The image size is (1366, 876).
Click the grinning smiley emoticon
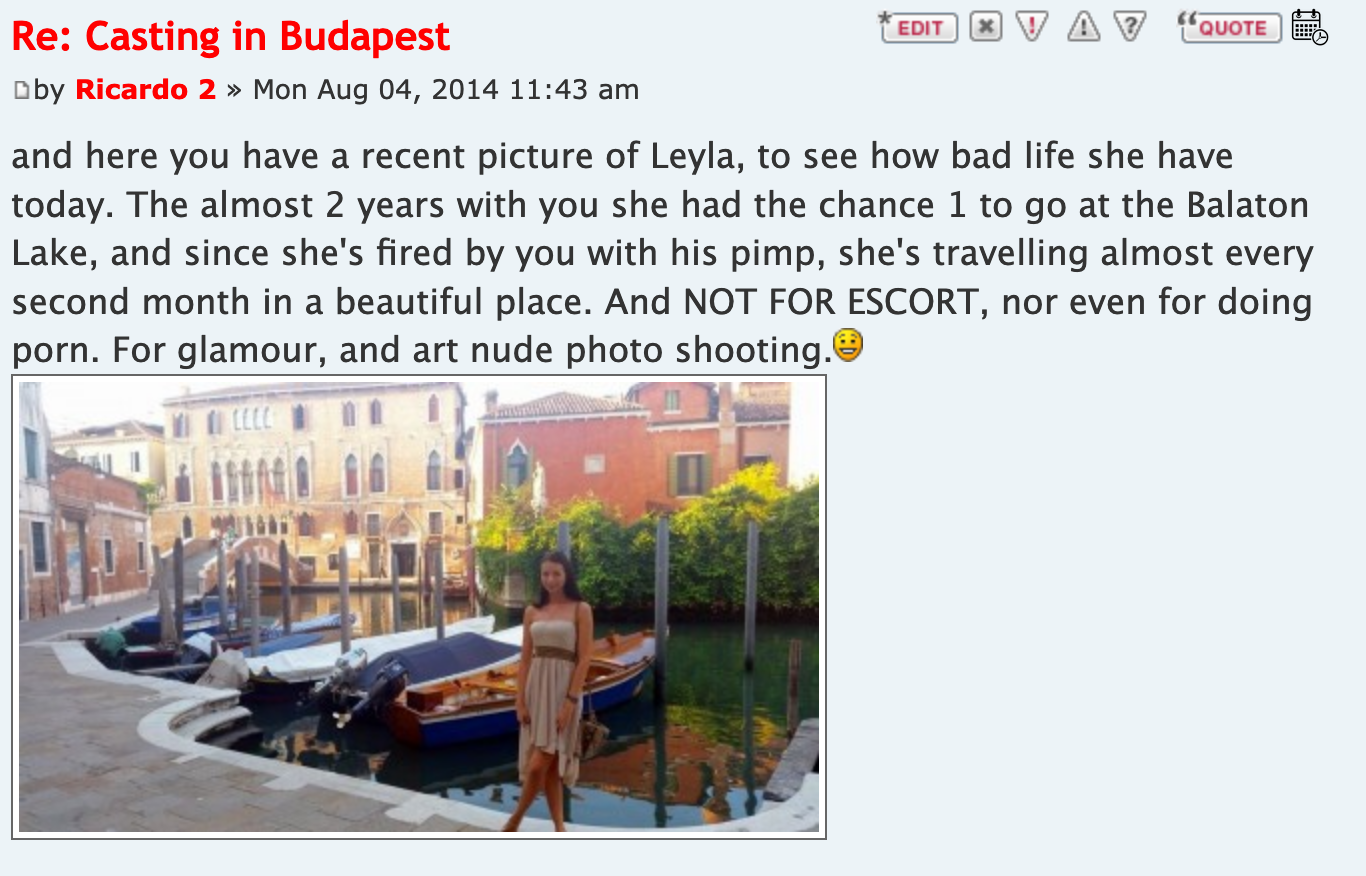(x=848, y=347)
